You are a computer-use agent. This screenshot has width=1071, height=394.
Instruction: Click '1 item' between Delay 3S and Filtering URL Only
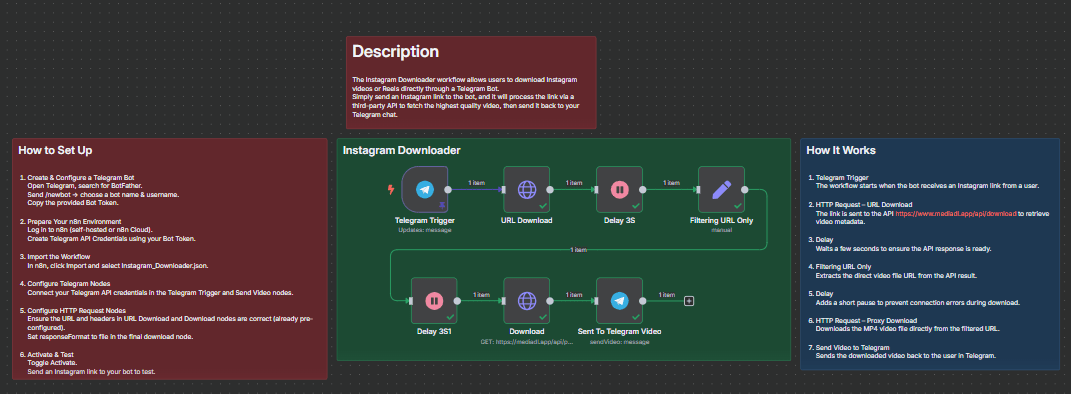pyautogui.click(x=671, y=183)
